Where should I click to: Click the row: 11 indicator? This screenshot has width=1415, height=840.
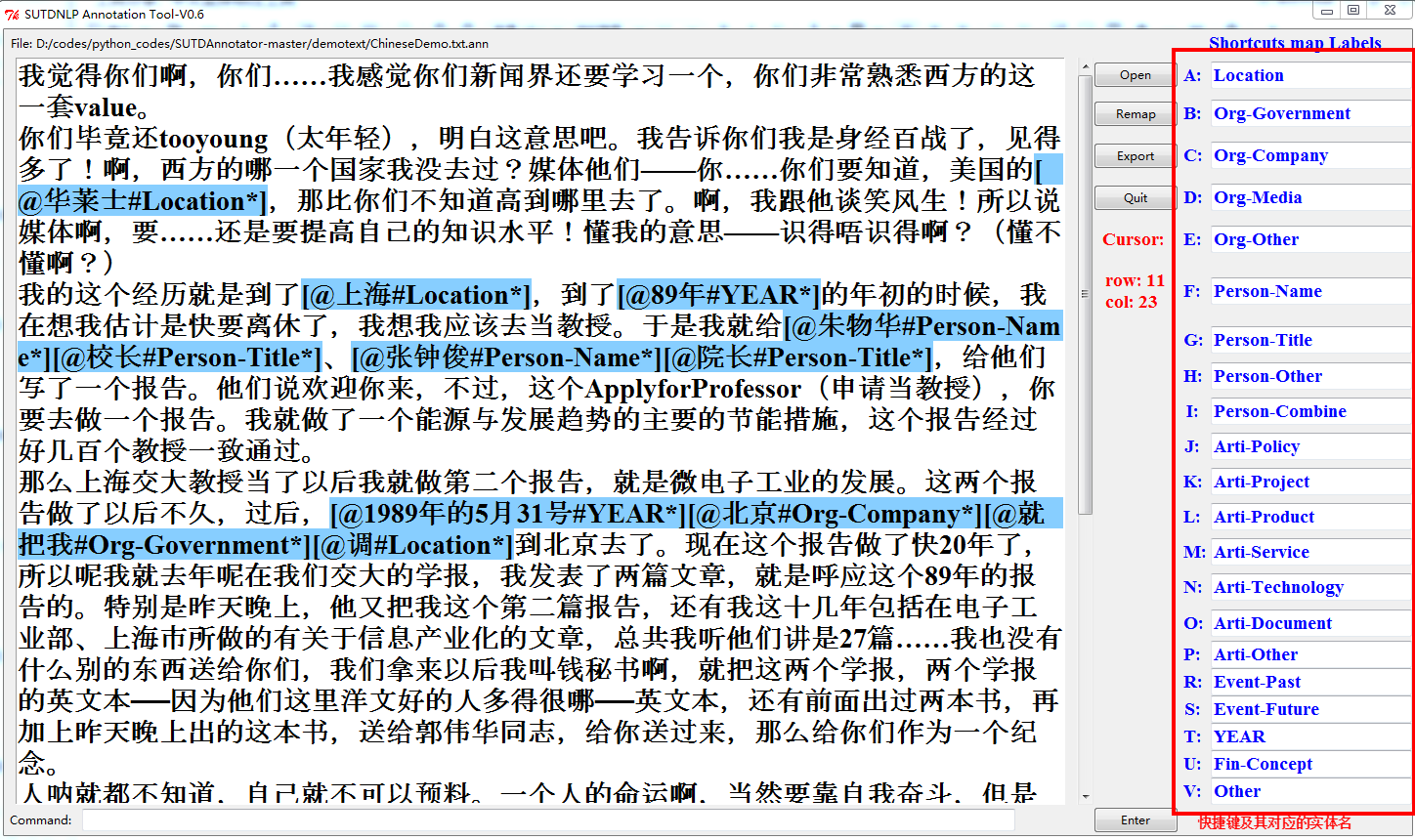pyautogui.click(x=1135, y=281)
